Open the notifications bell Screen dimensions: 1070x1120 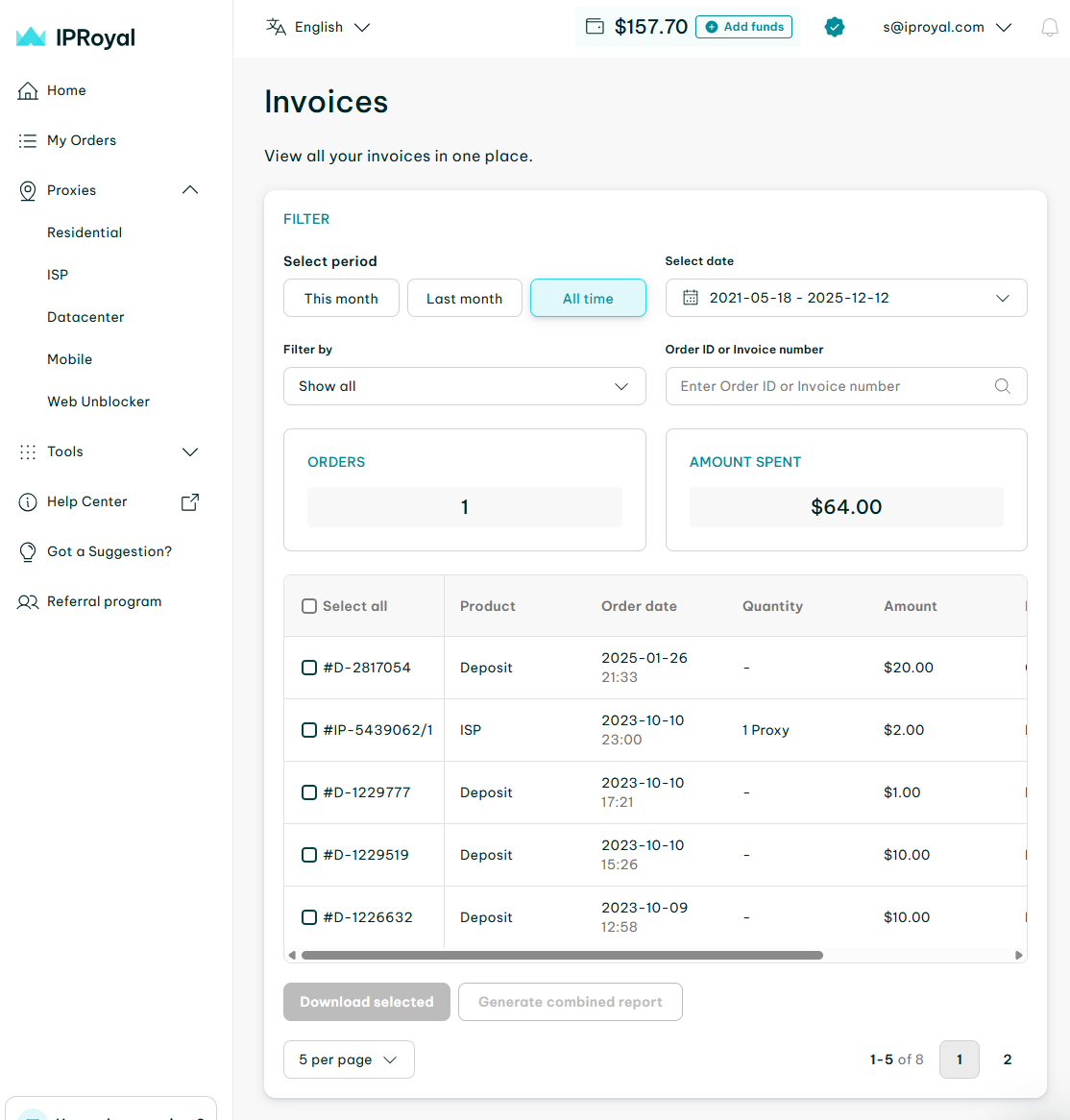click(x=1049, y=28)
